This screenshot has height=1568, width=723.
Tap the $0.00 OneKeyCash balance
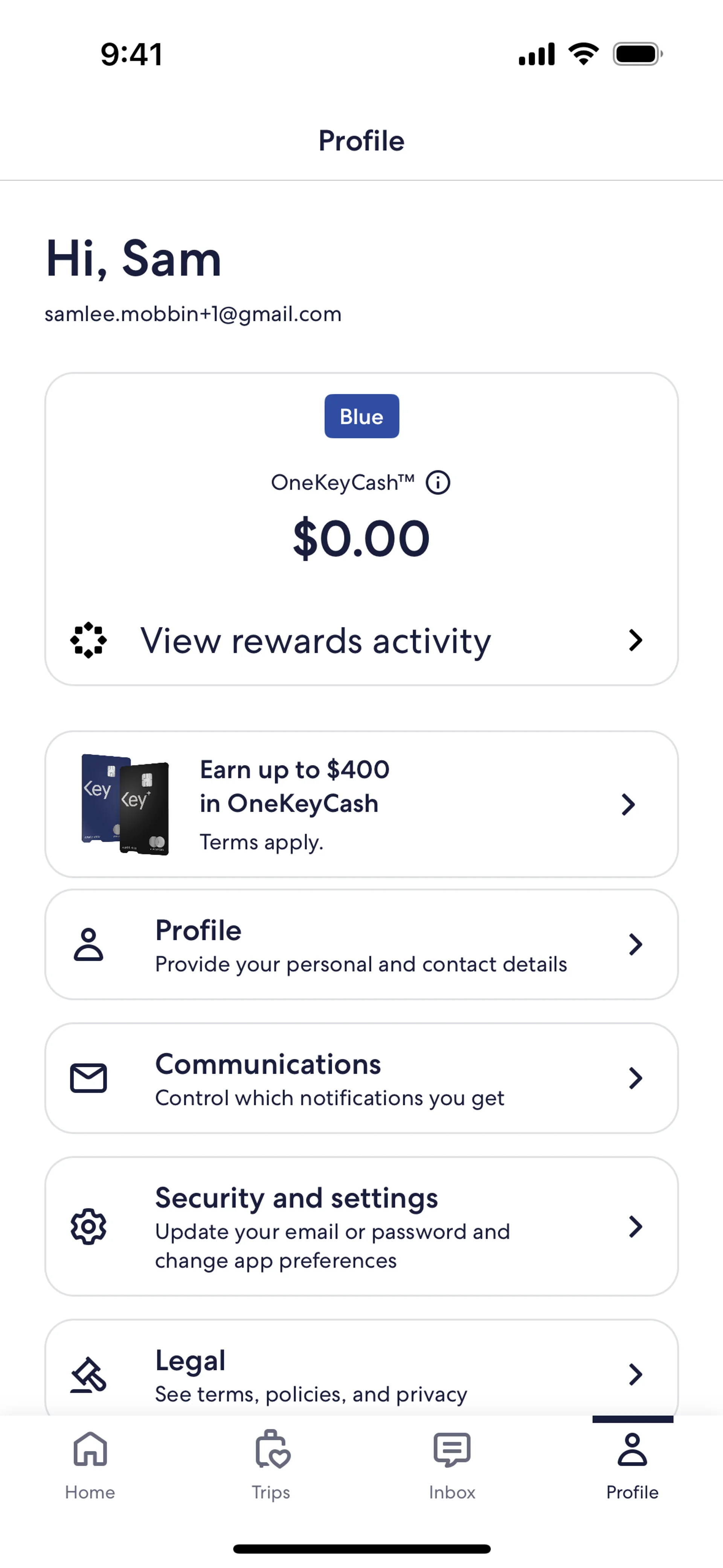coord(361,538)
